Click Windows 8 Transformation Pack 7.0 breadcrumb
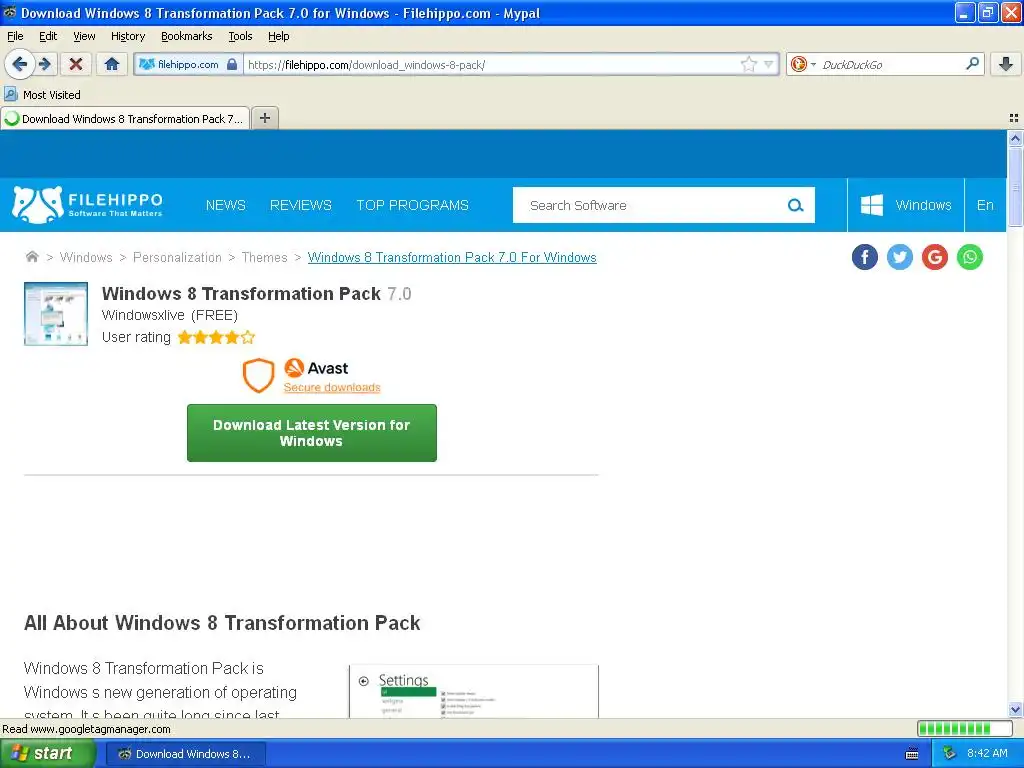 [x=452, y=257]
